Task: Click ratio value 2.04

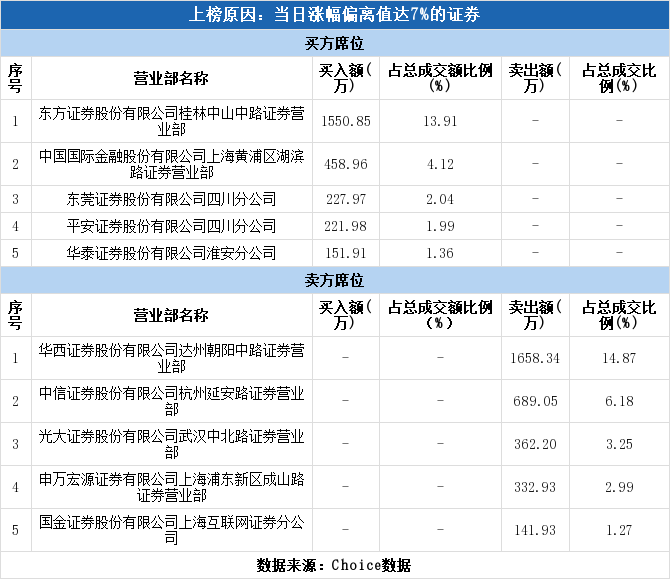Action: 440,199
